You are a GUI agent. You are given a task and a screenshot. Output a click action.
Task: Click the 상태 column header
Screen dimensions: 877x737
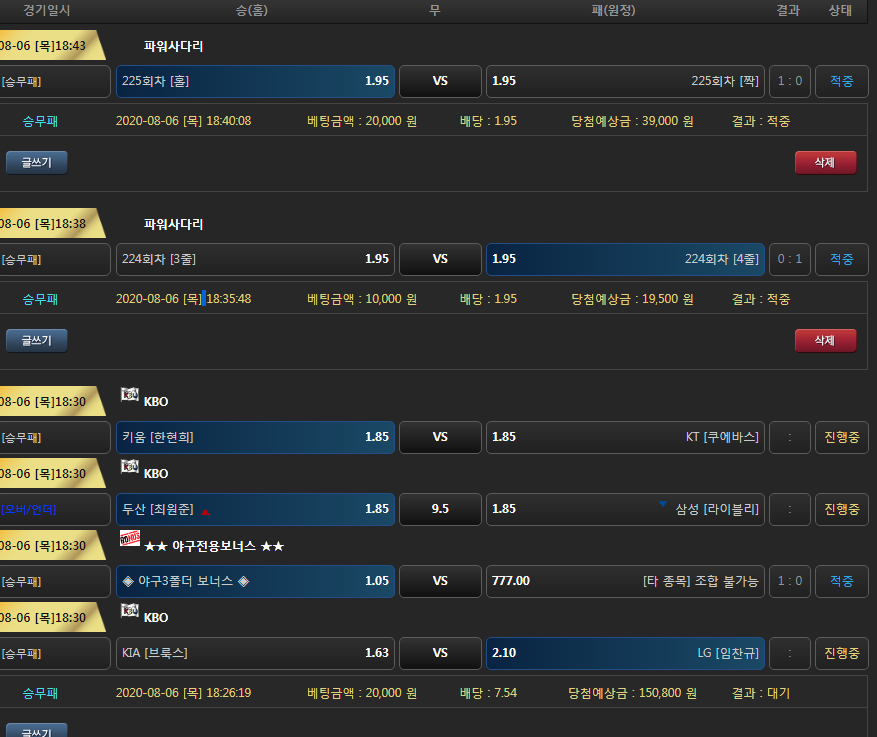(x=840, y=11)
